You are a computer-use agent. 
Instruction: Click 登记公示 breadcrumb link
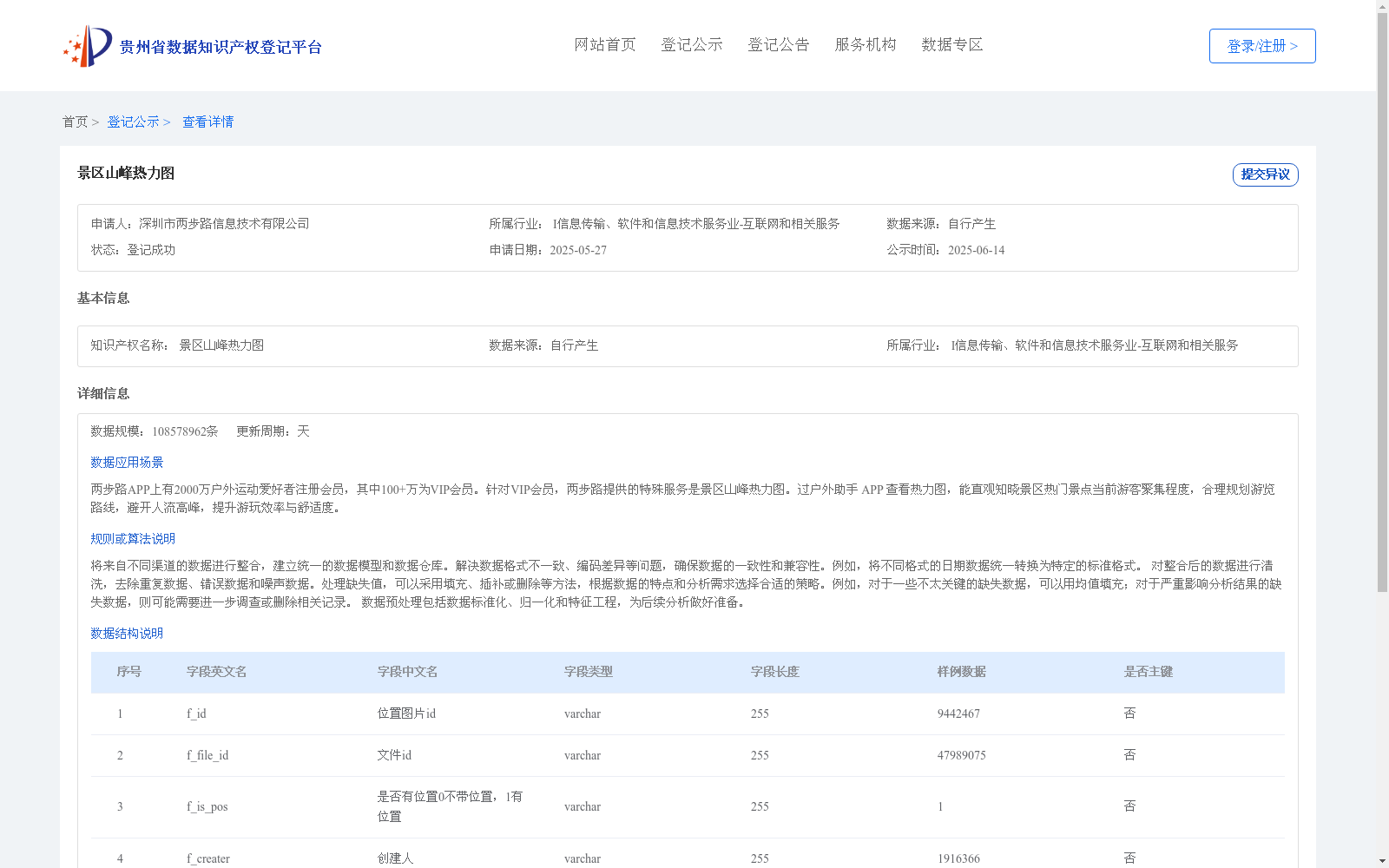(133, 122)
